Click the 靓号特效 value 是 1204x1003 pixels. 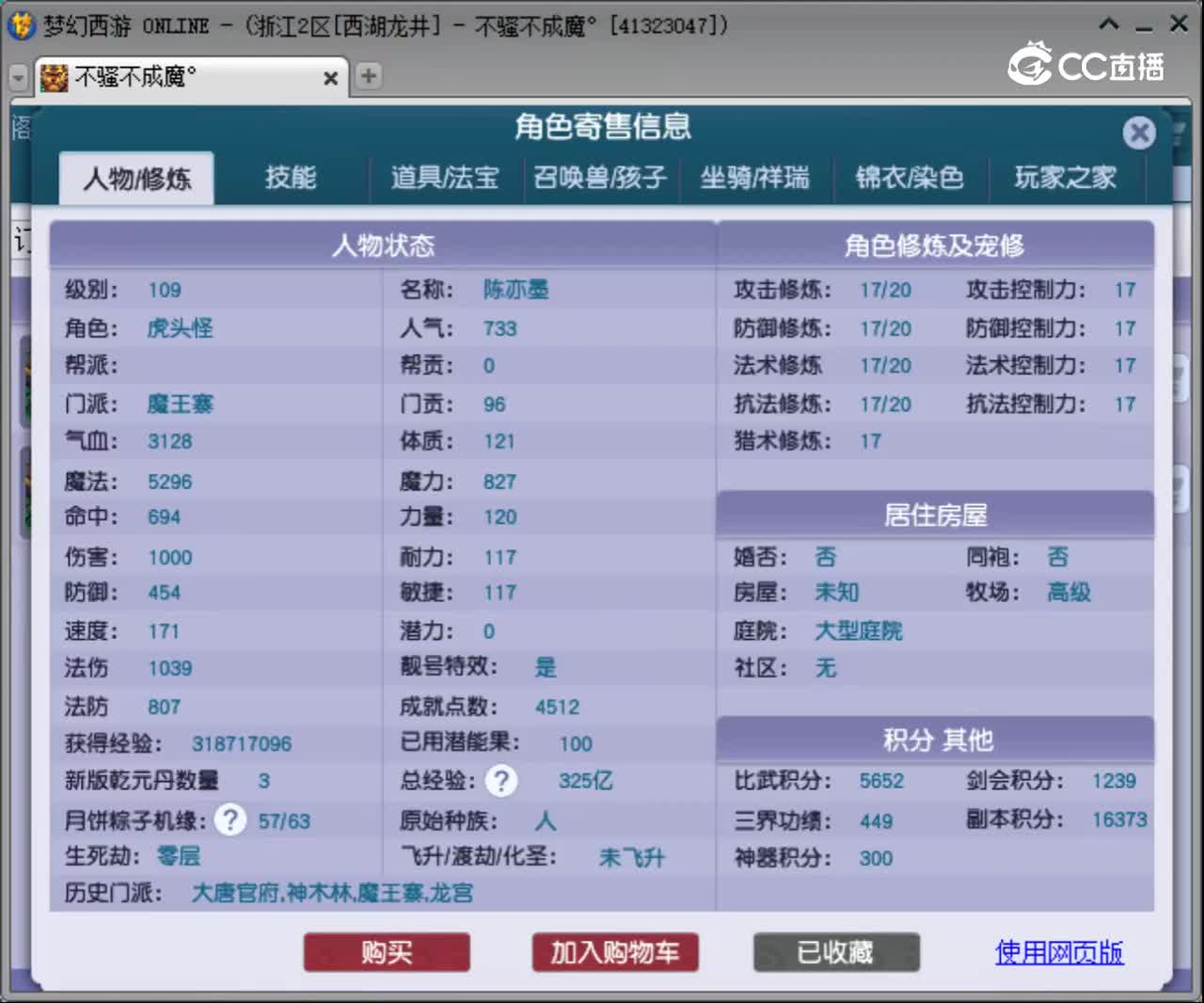pos(546,668)
